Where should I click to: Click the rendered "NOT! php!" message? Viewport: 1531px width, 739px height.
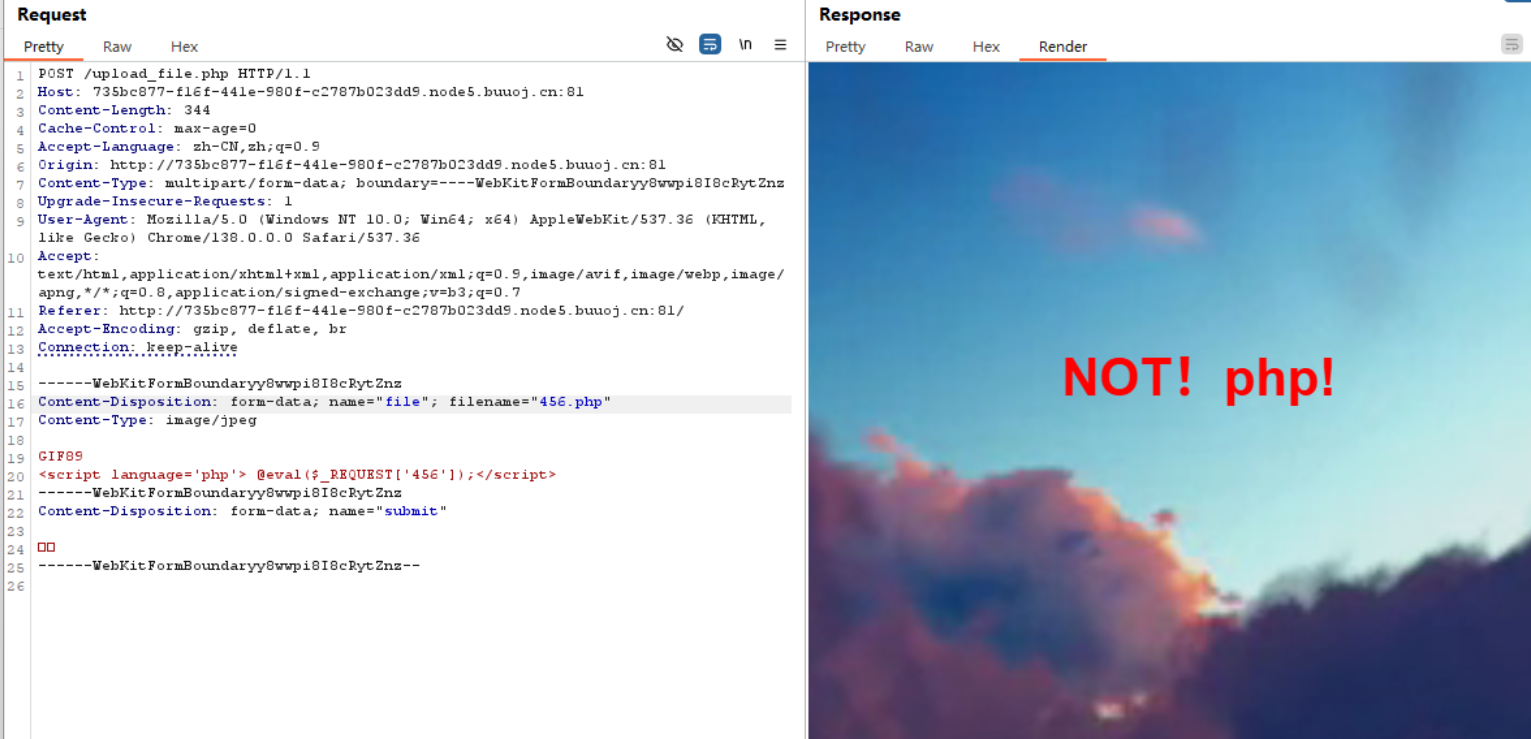click(1198, 378)
